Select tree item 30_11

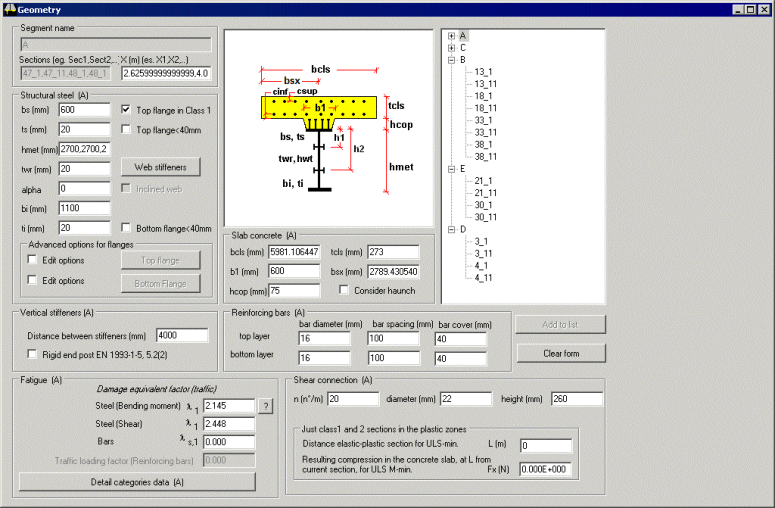tap(486, 217)
